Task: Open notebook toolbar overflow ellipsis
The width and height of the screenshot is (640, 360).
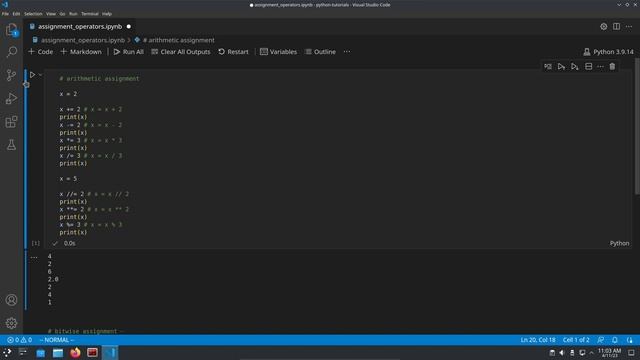Action: [347, 52]
